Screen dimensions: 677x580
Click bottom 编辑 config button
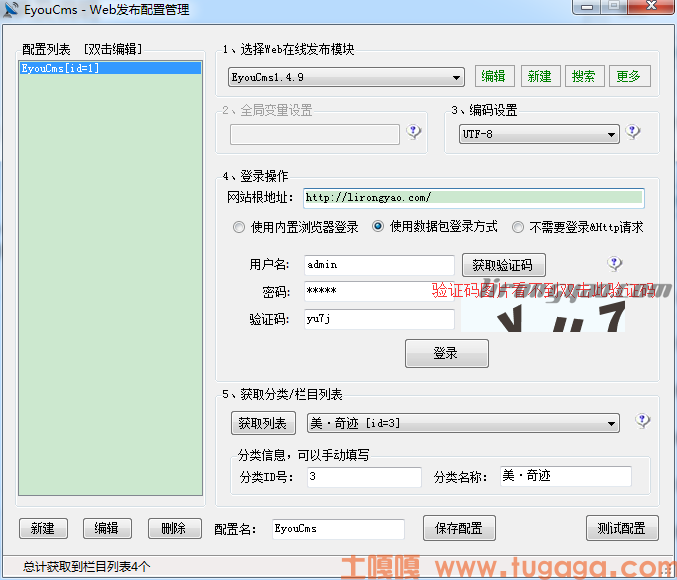(107, 528)
